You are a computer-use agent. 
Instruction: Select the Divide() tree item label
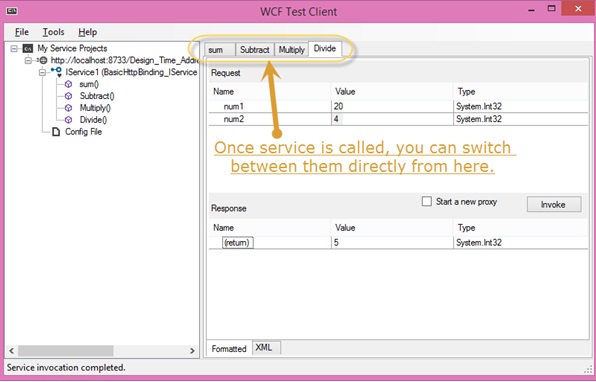pyautogui.click(x=93, y=120)
